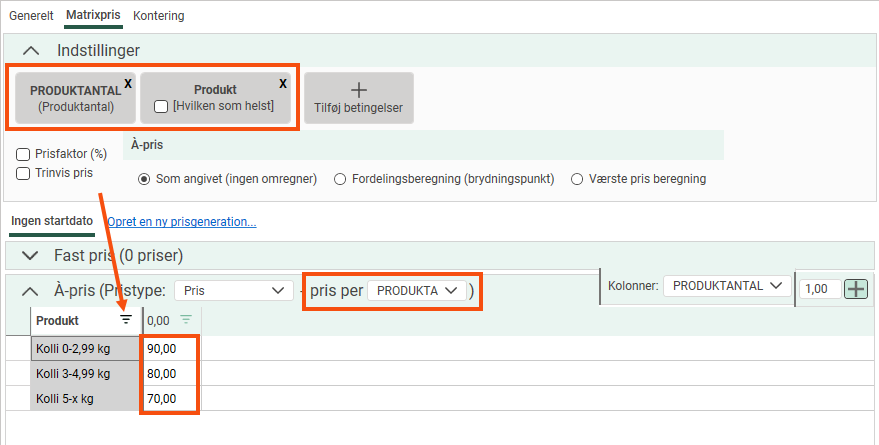
Task: Select Værste pris beregning radio option
Action: 577,179
